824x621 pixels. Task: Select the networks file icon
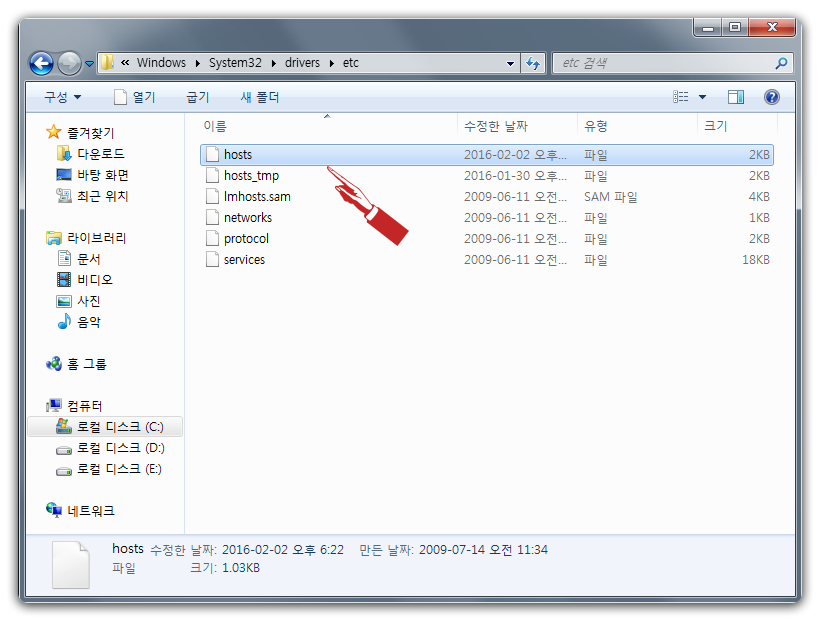[x=212, y=218]
